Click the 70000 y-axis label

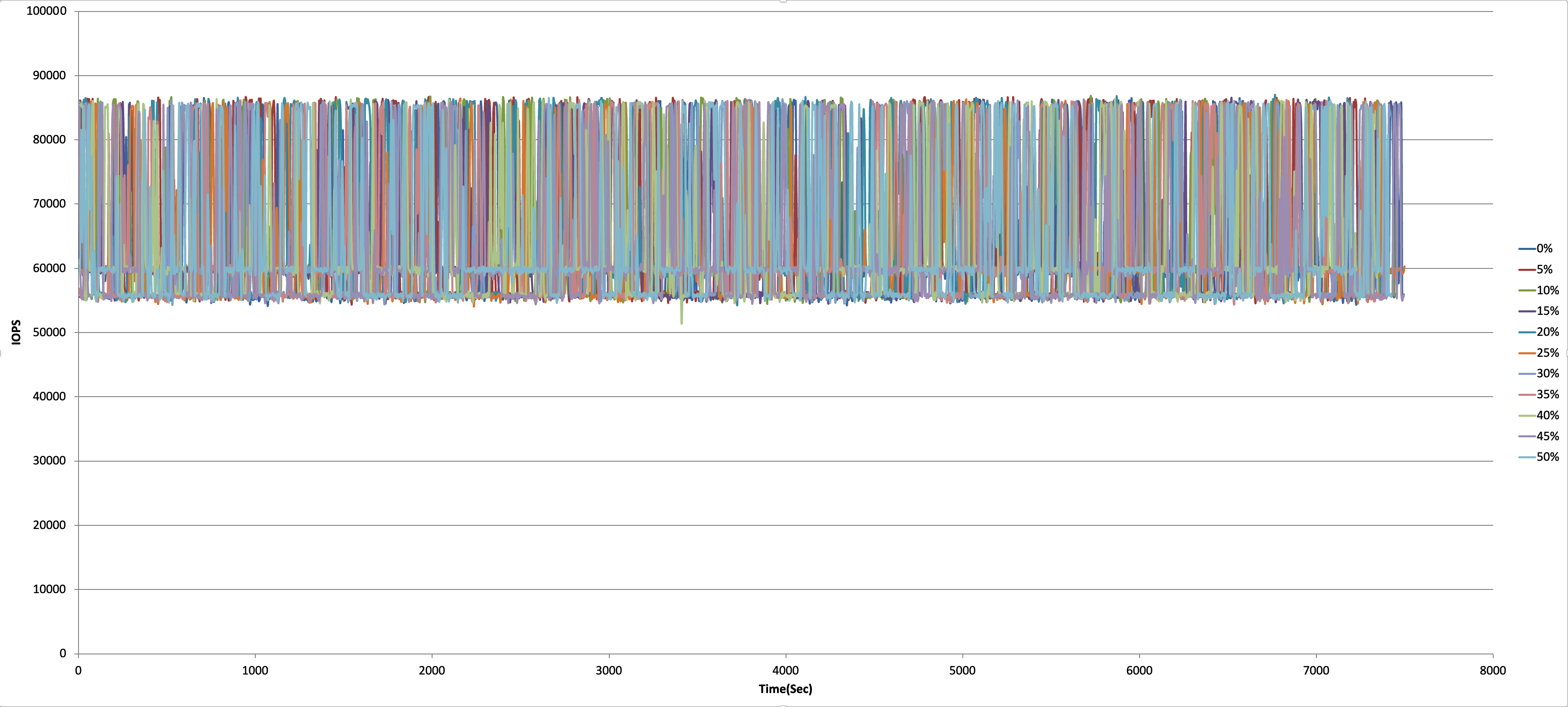point(49,204)
